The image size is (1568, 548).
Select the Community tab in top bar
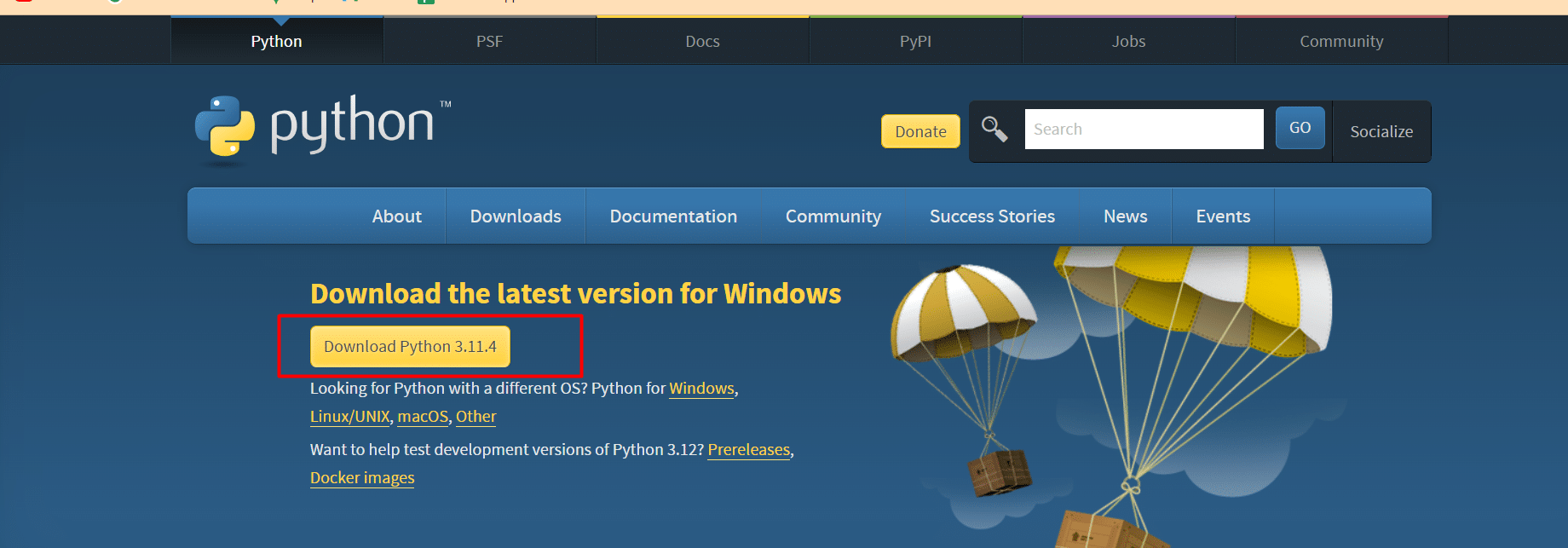(x=1342, y=41)
